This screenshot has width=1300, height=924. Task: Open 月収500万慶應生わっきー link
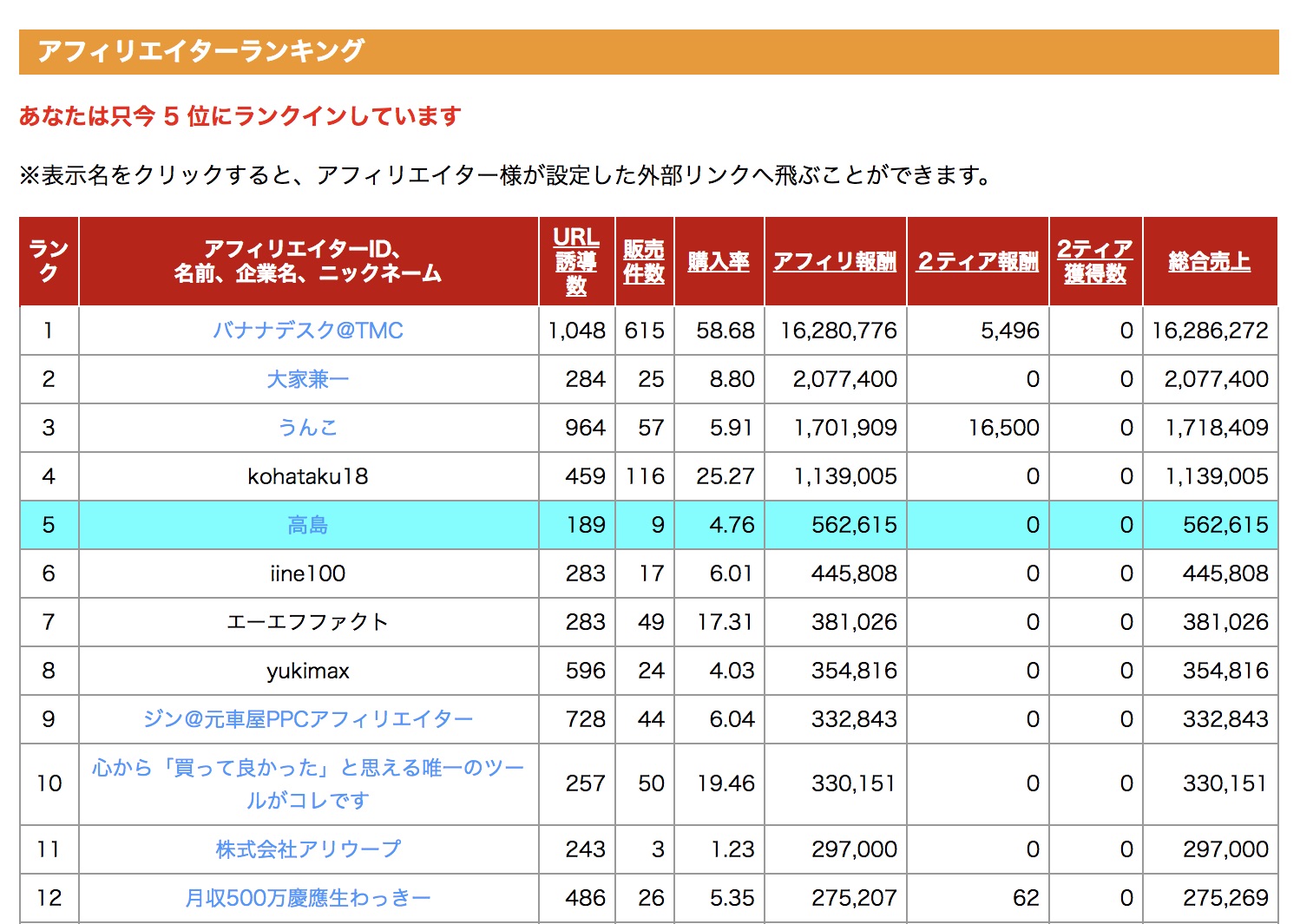click(x=308, y=898)
